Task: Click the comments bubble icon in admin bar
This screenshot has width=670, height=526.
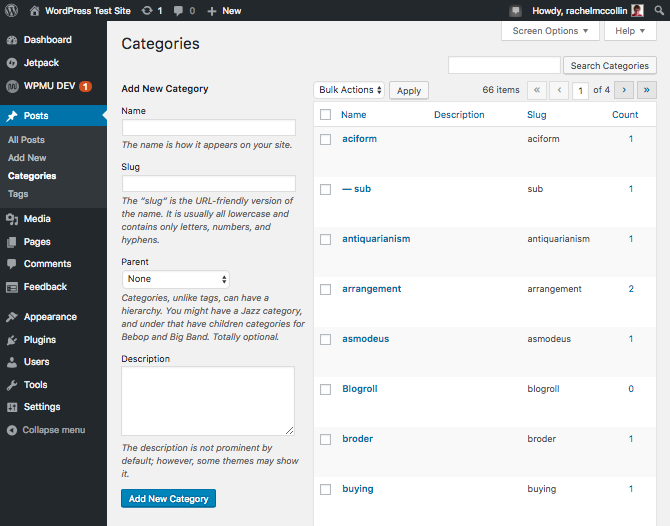Action: click(x=179, y=10)
